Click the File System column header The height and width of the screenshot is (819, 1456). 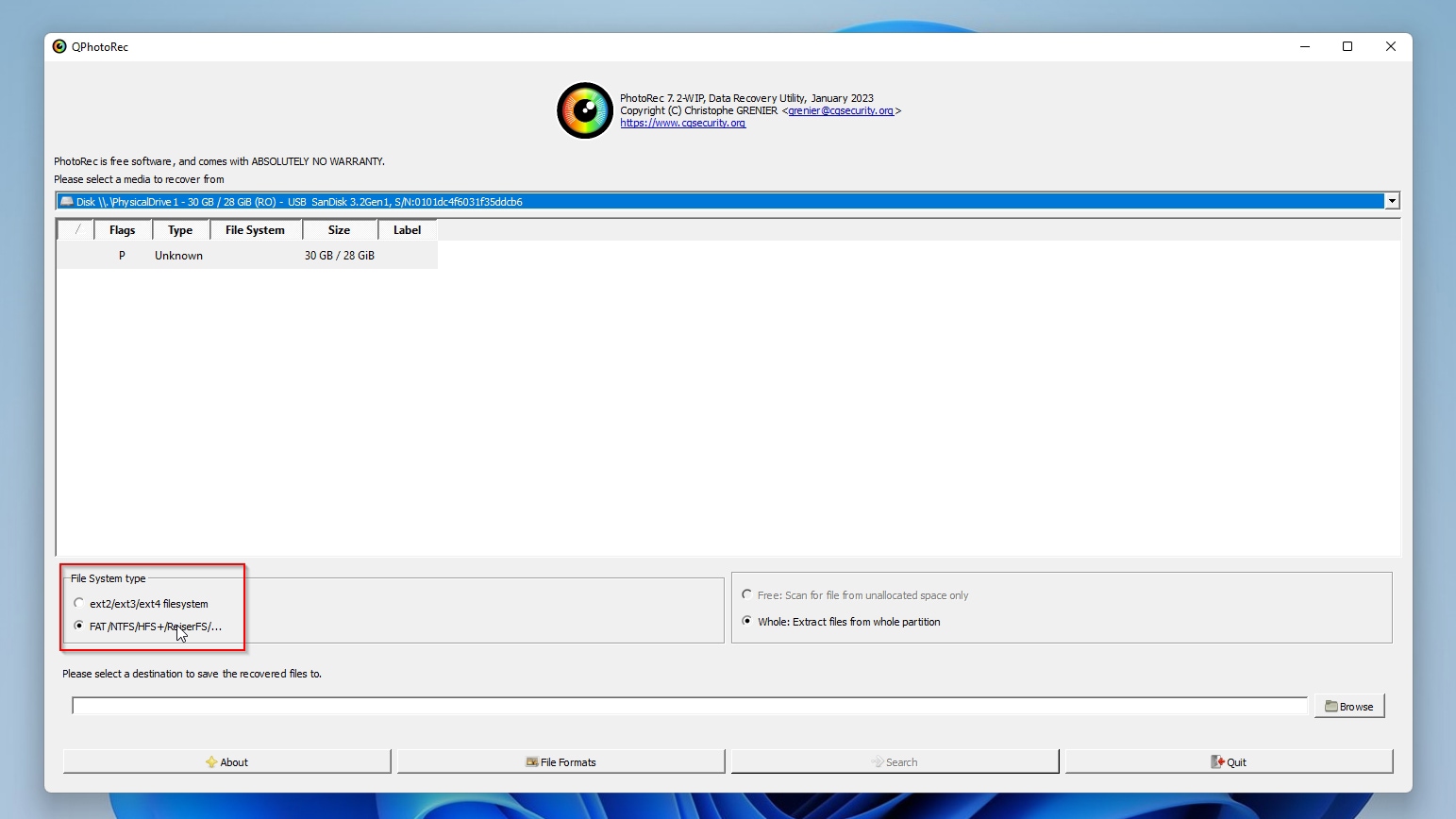254,229
